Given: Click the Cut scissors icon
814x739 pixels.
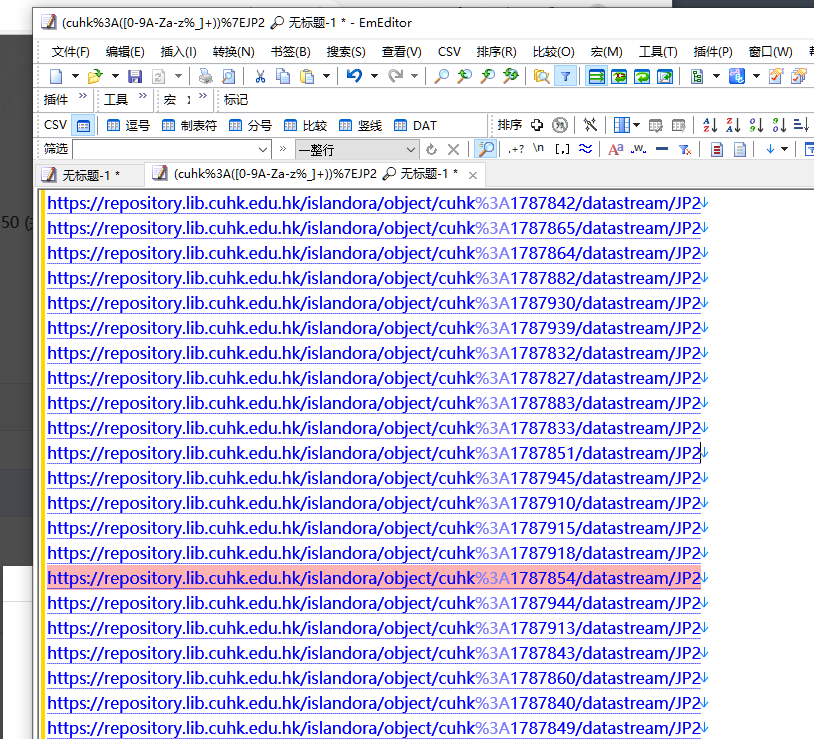Looking at the screenshot, I should pyautogui.click(x=260, y=77).
